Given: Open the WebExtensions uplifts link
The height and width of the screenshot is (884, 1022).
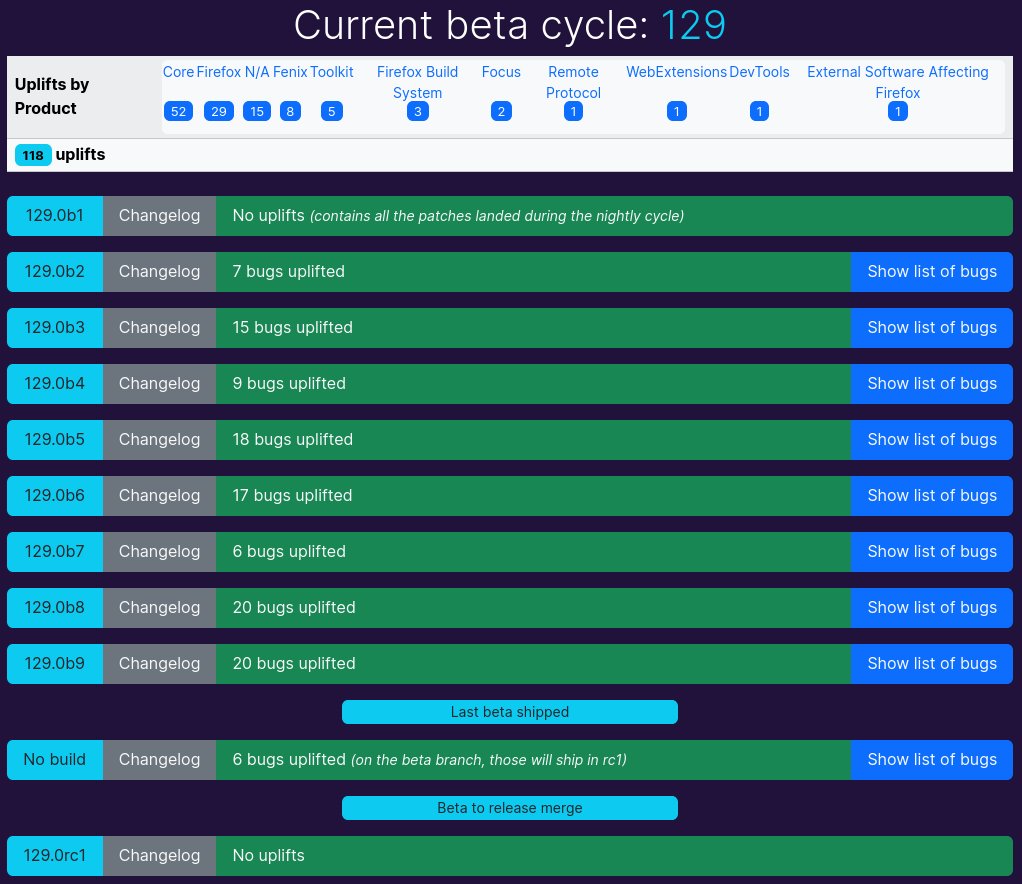Looking at the screenshot, I should coord(677,72).
